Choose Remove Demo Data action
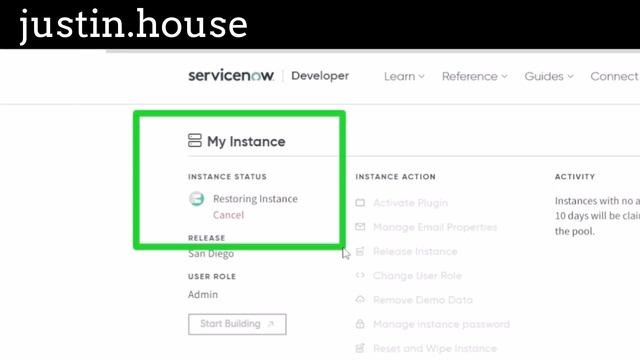Viewport: 640px width, 360px height. (x=423, y=300)
